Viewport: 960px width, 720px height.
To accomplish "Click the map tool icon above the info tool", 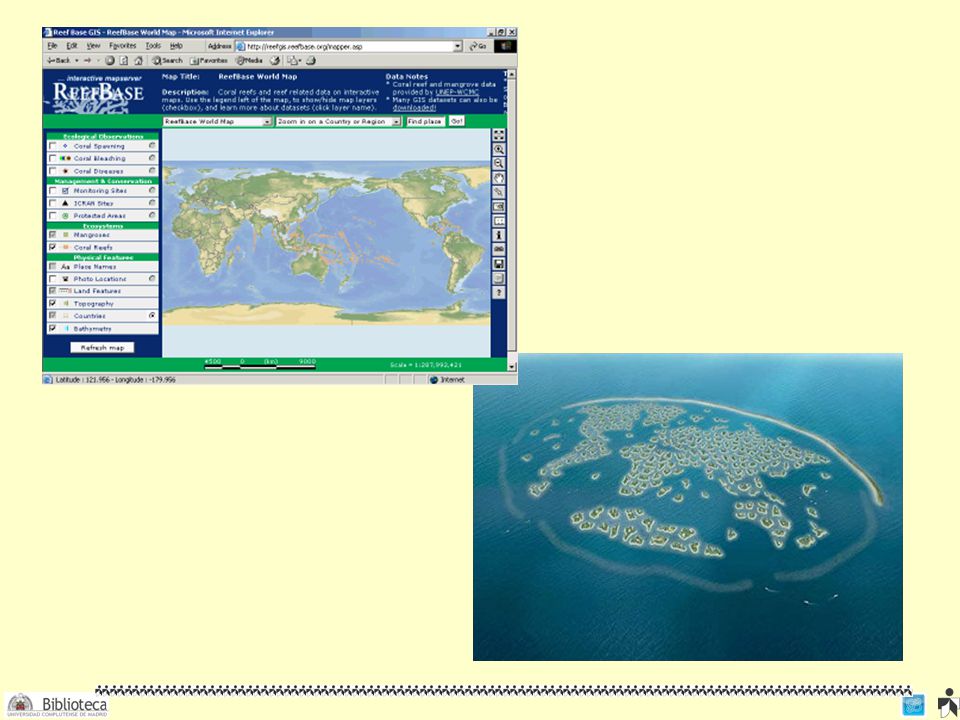I will pos(499,221).
